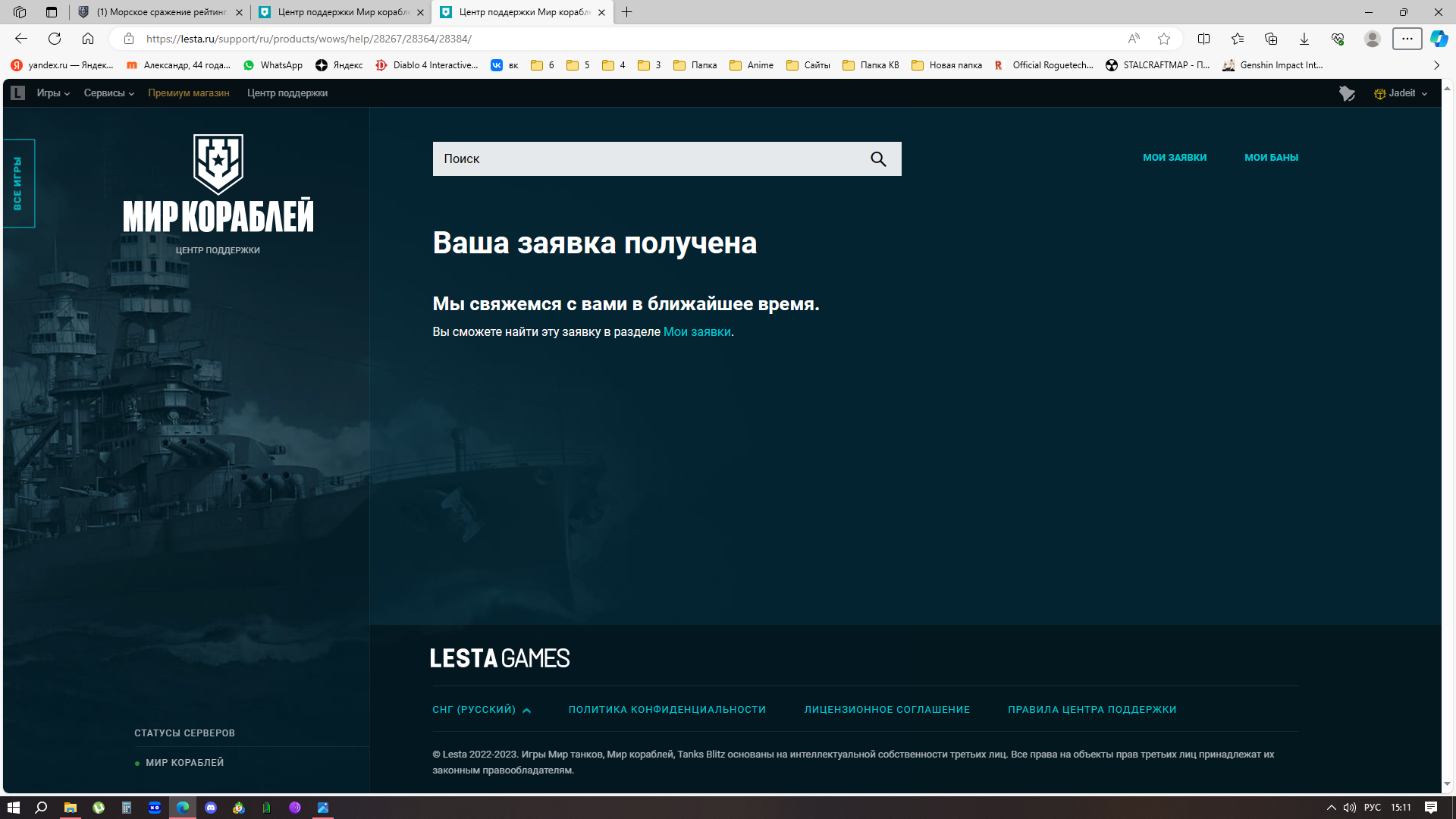Open the ВК bookmark
1456x819 pixels.
[x=505, y=65]
